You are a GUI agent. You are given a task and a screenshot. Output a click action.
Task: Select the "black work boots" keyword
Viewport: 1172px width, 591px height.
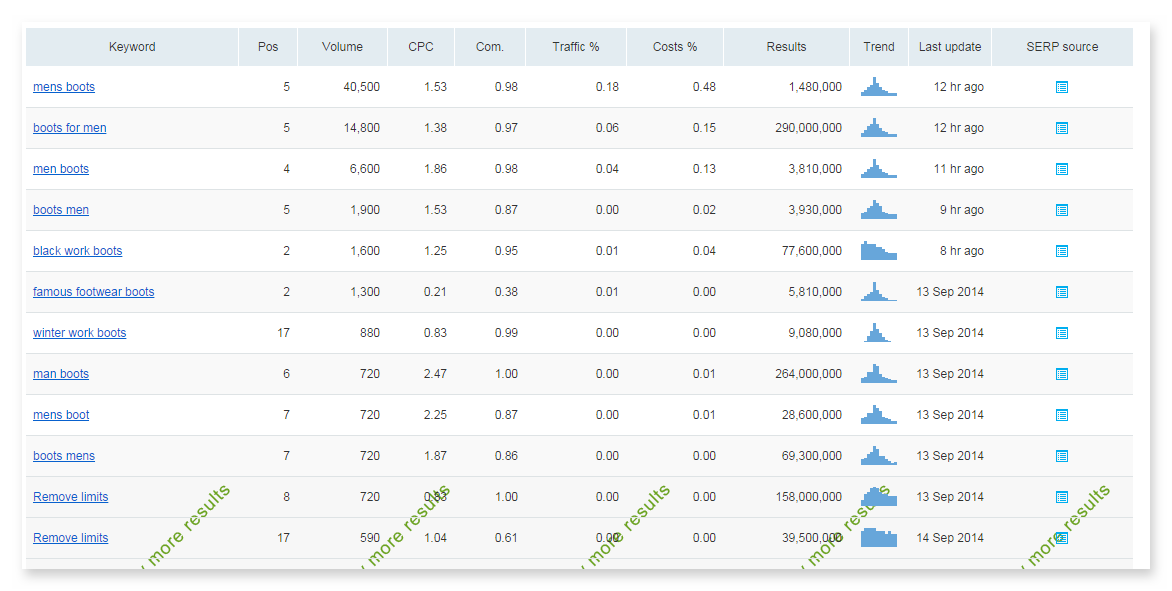[77, 251]
